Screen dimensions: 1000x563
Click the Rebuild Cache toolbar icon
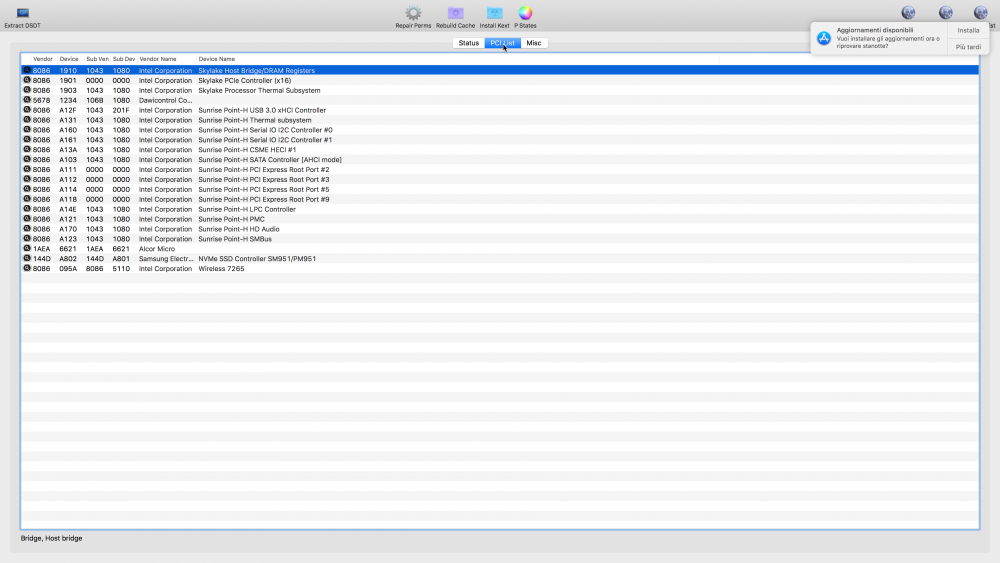(x=455, y=13)
